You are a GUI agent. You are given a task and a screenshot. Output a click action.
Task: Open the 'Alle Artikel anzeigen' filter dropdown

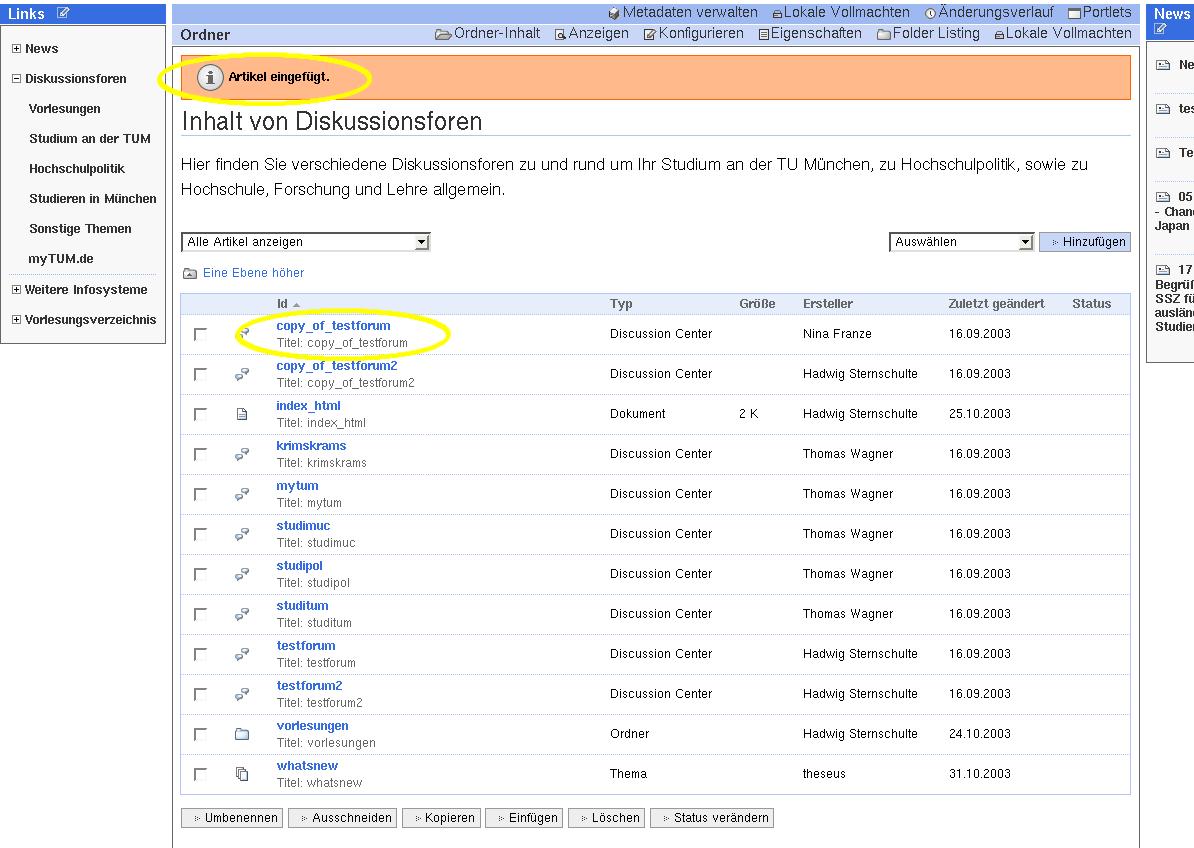click(305, 242)
